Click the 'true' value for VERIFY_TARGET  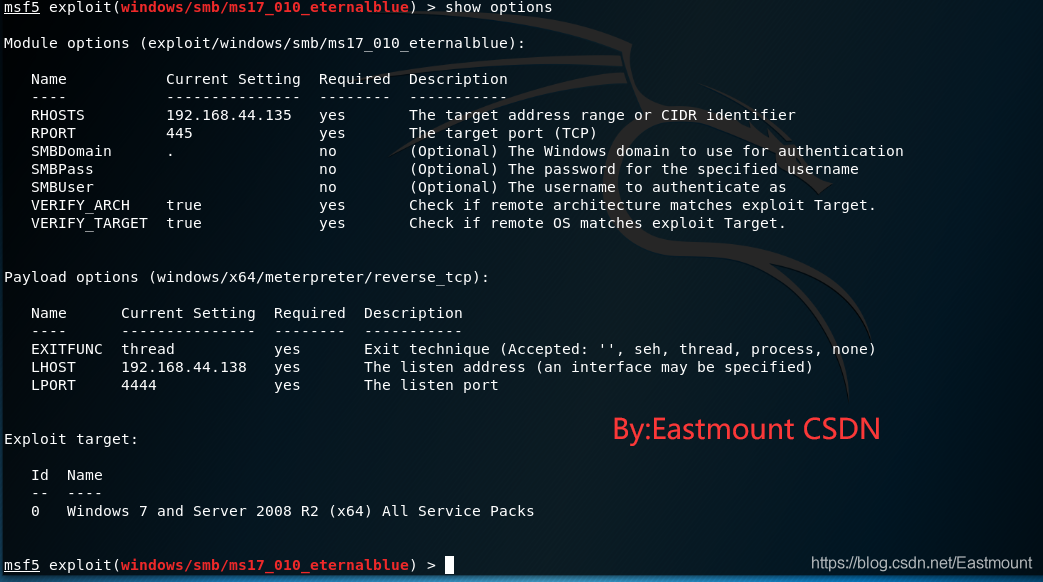[184, 223]
